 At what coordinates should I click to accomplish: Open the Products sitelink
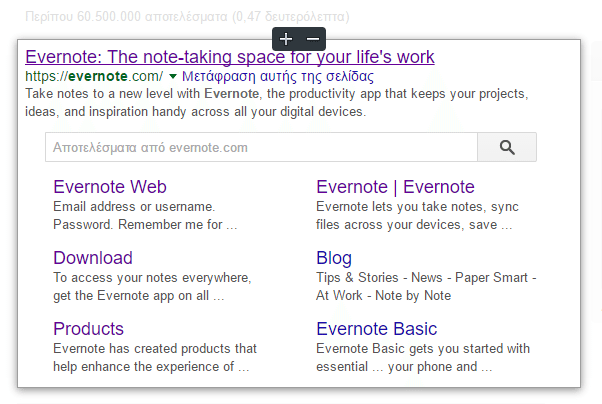point(88,329)
